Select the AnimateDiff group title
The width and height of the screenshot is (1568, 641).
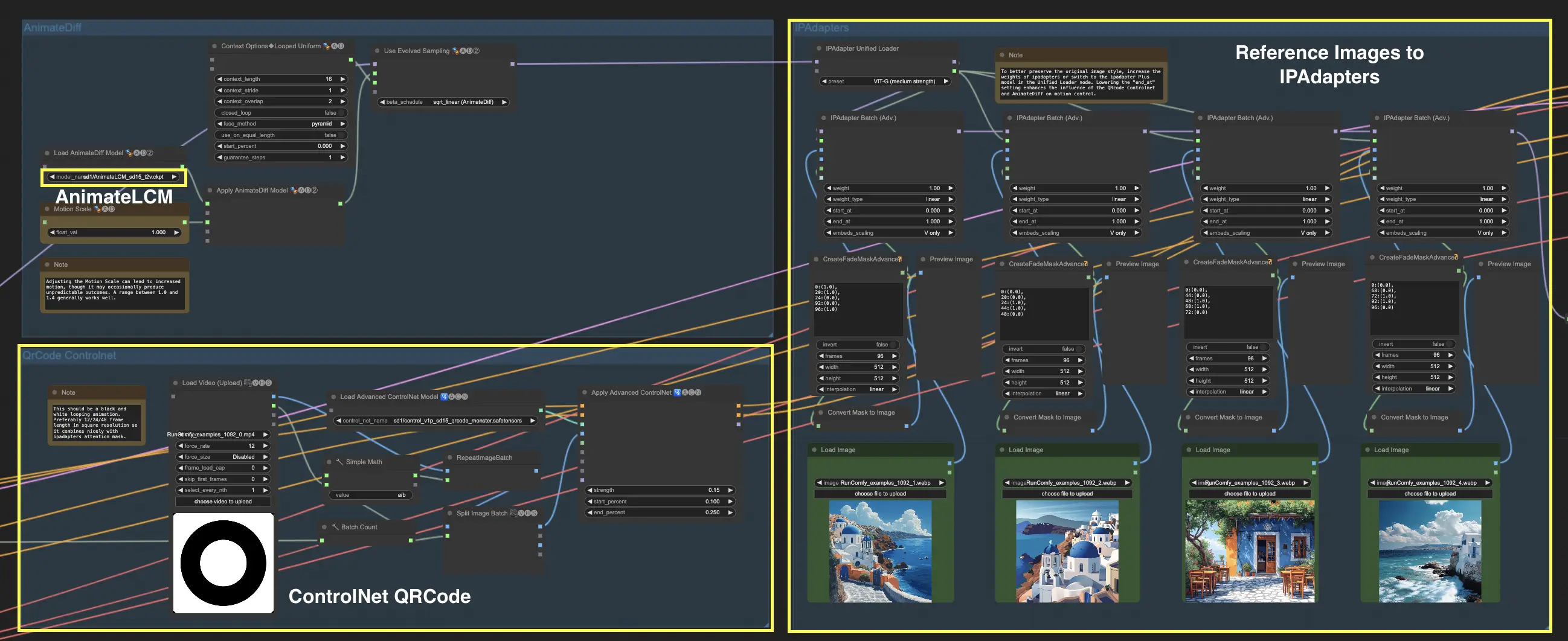(53, 27)
